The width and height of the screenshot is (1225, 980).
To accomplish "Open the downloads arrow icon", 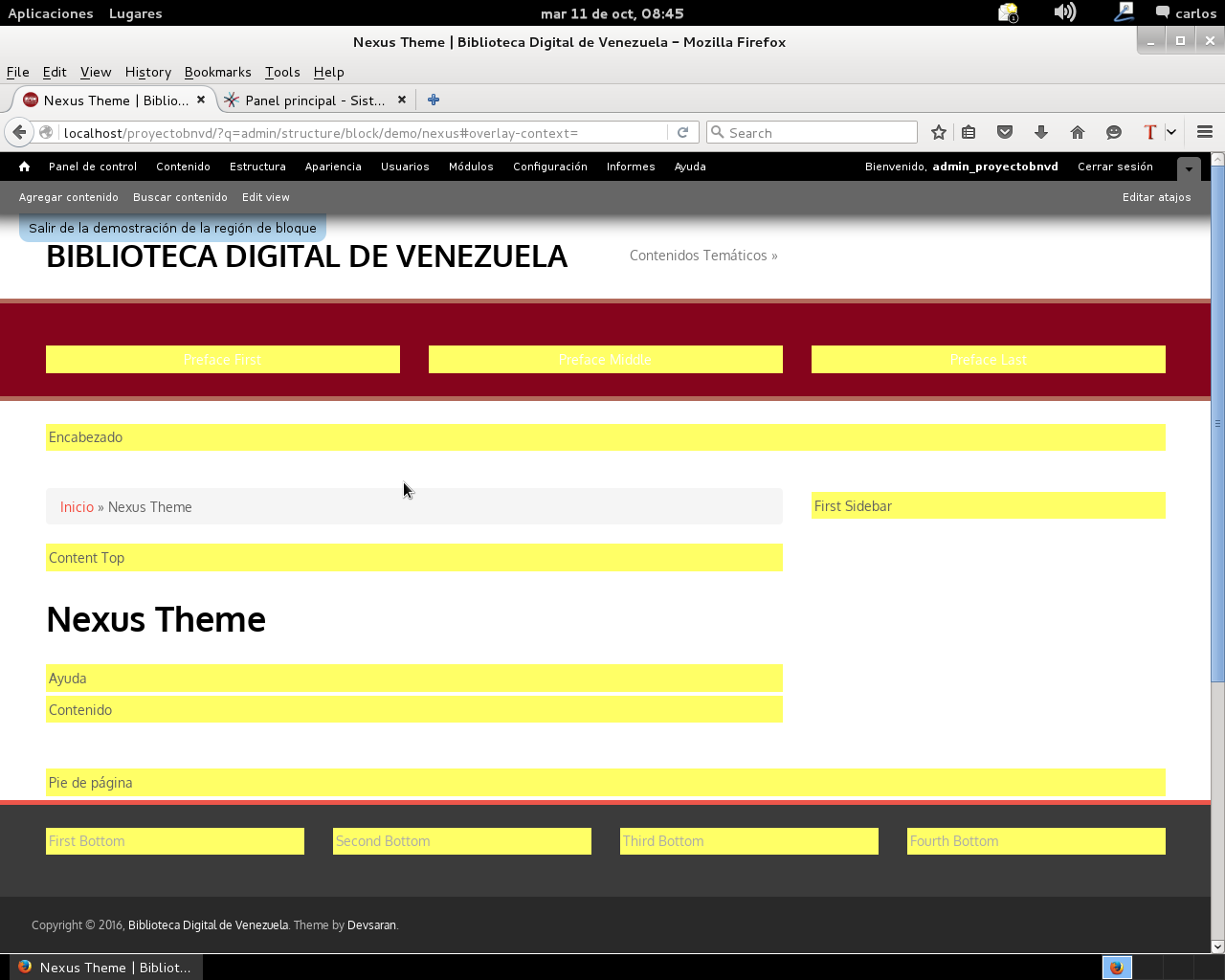I will (1041, 132).
